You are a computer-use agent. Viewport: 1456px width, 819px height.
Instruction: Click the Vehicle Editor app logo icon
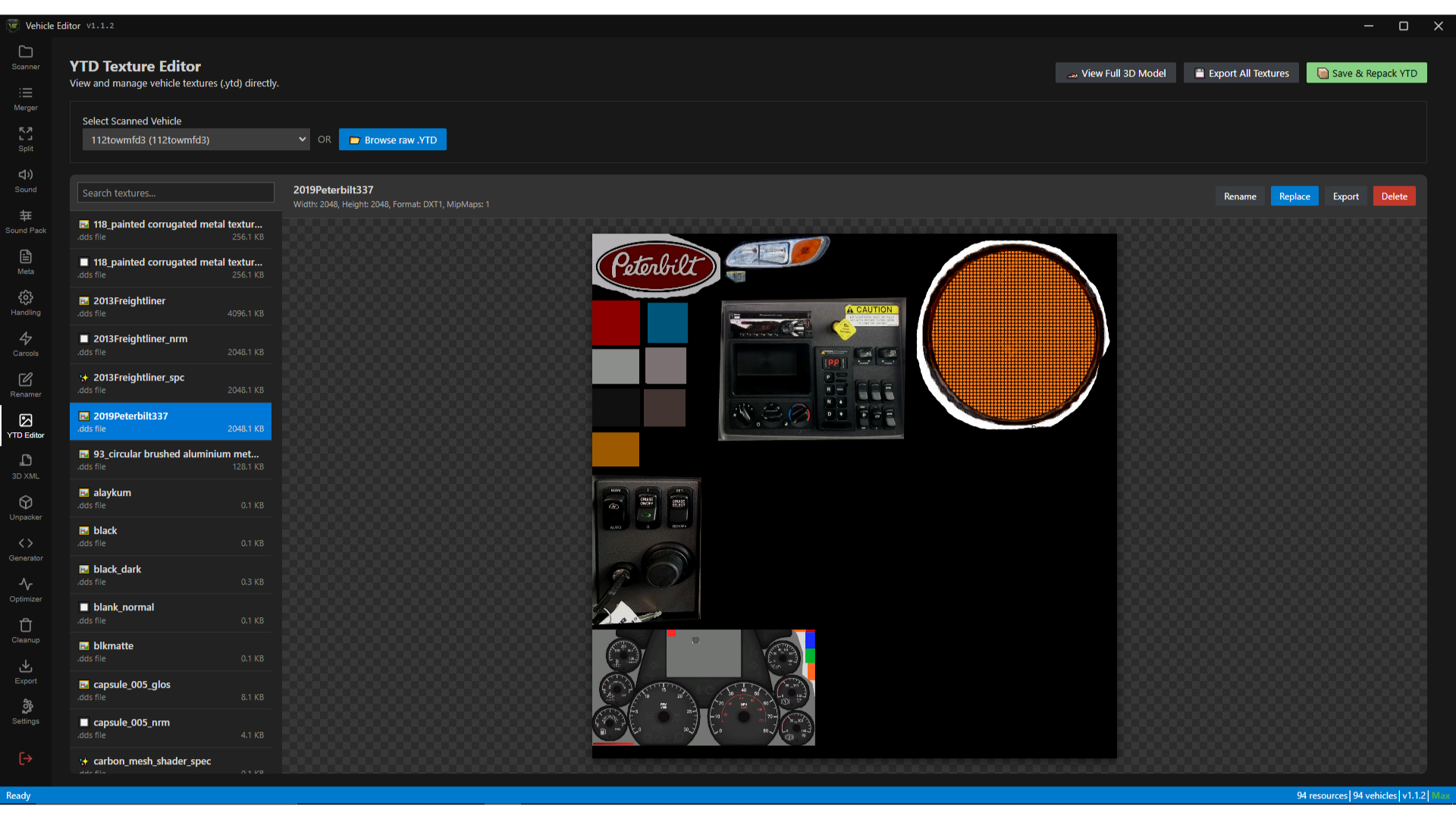[x=13, y=25]
